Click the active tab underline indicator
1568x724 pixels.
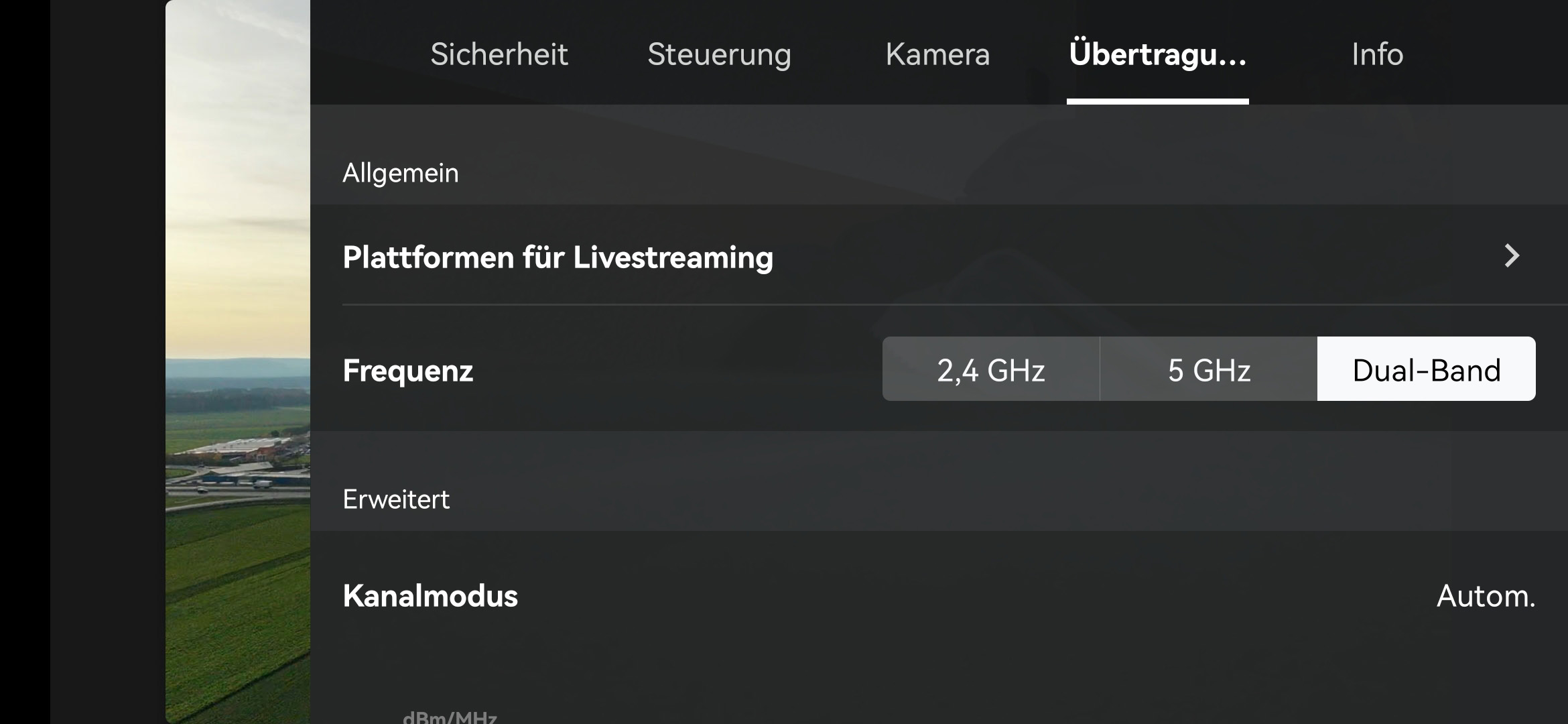(1157, 102)
